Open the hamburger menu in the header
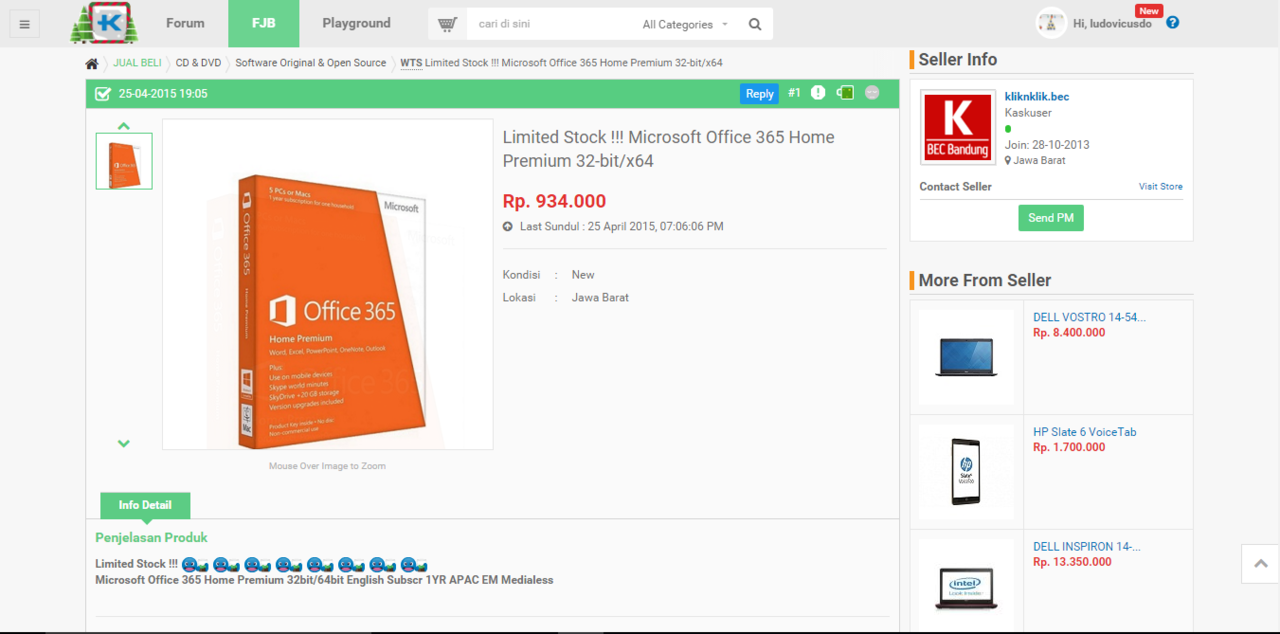Viewport: 1280px width, 634px height. (x=24, y=24)
